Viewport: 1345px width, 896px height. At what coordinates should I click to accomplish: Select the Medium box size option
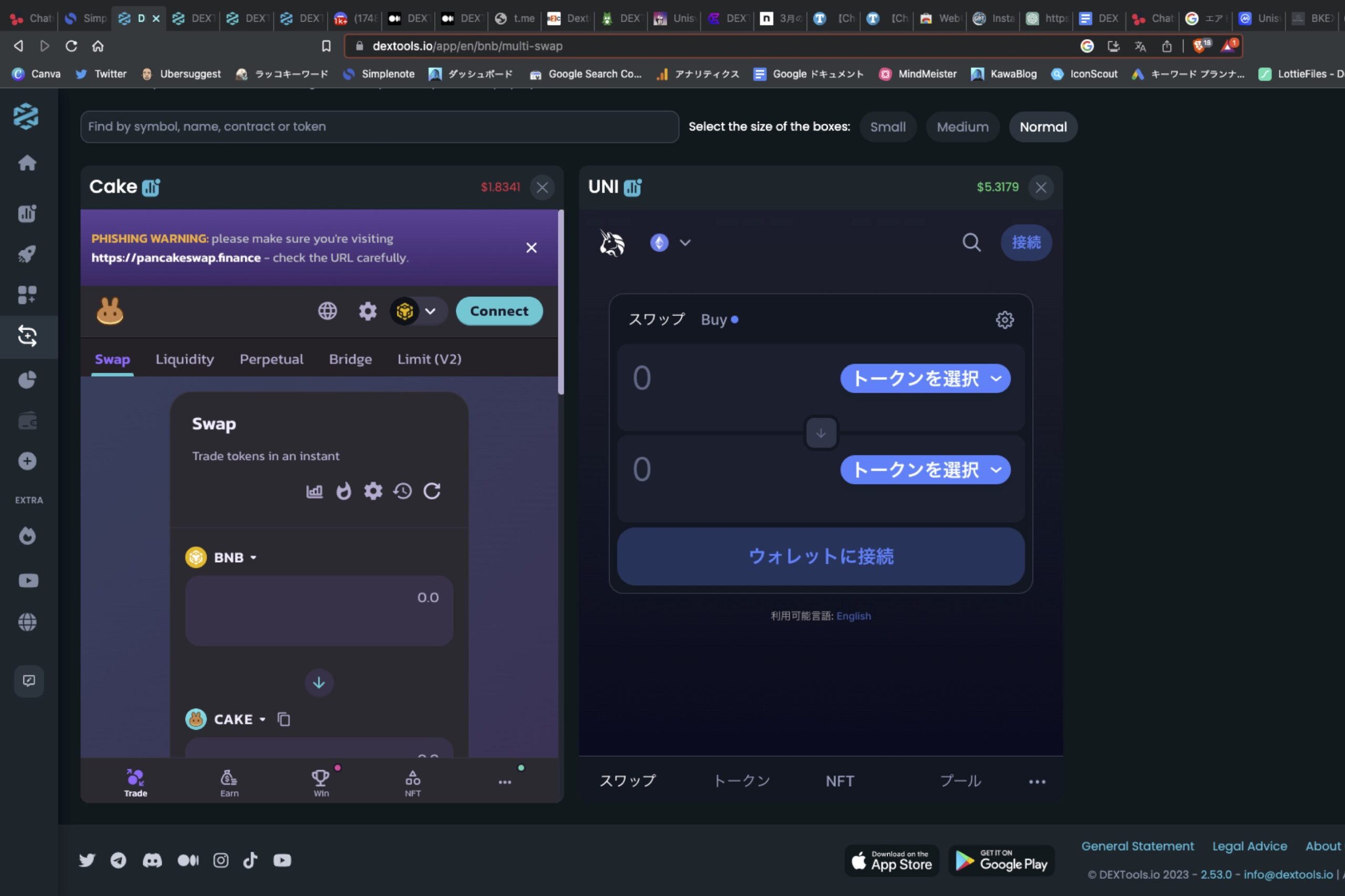coord(962,126)
